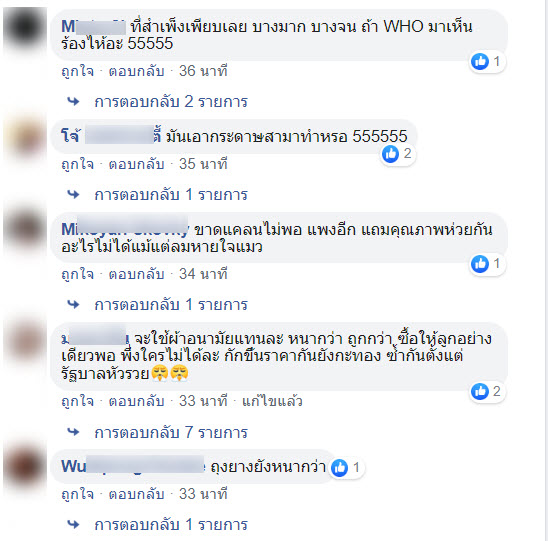Image resolution: width=548 pixels, height=541 pixels.
Task: Like the comment posted 35 นาที ago
Action: [x=78, y=164]
